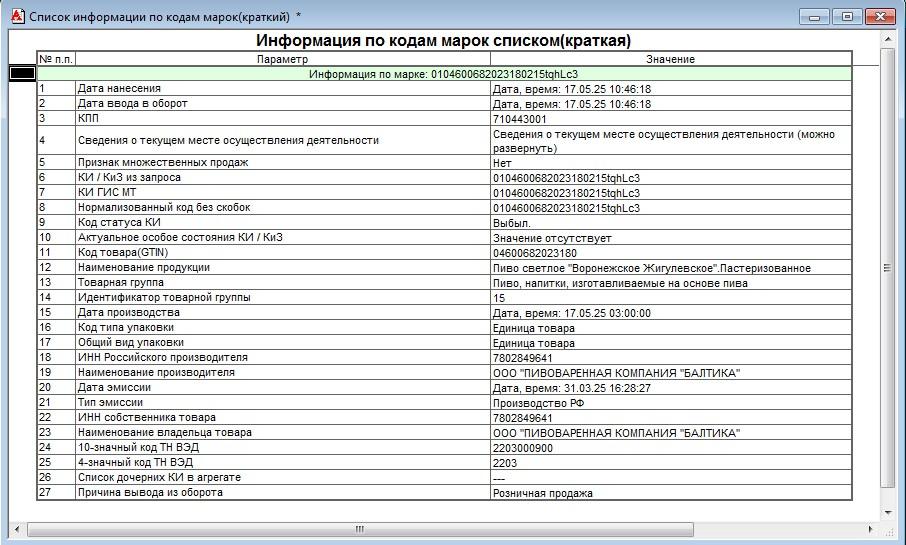The width and height of the screenshot is (906, 545).
Task: Click the vertical scrollbar thumb
Action: 887,268
